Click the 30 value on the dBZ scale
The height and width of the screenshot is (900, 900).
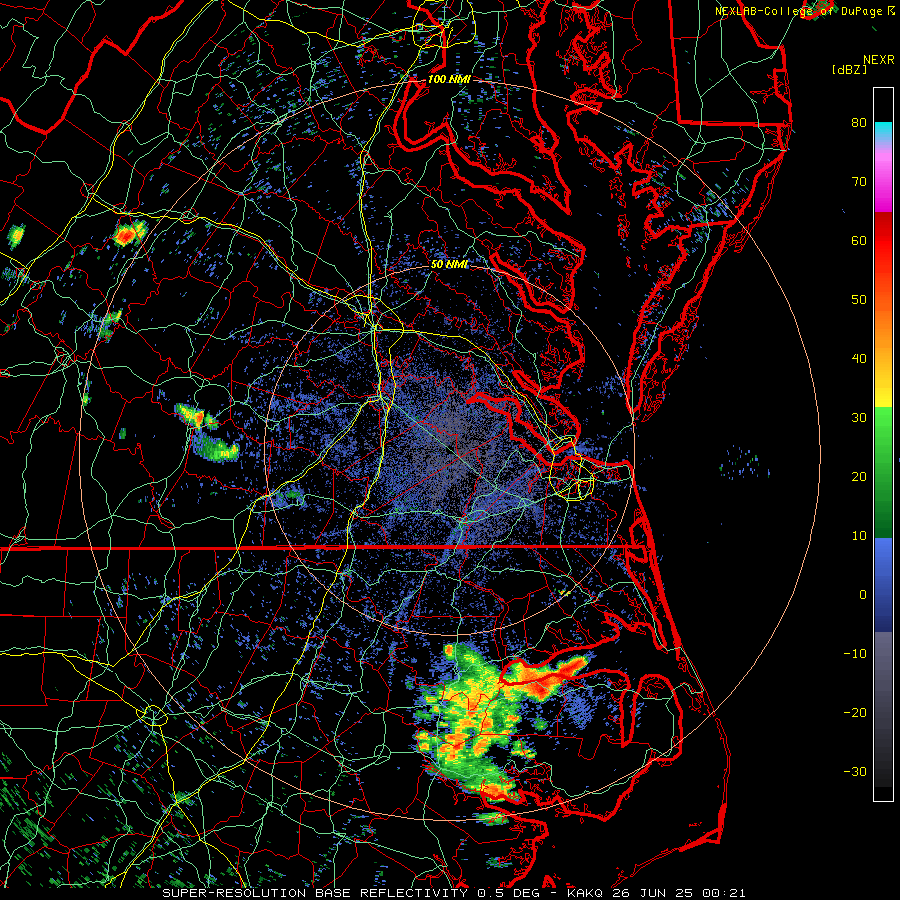tap(859, 417)
